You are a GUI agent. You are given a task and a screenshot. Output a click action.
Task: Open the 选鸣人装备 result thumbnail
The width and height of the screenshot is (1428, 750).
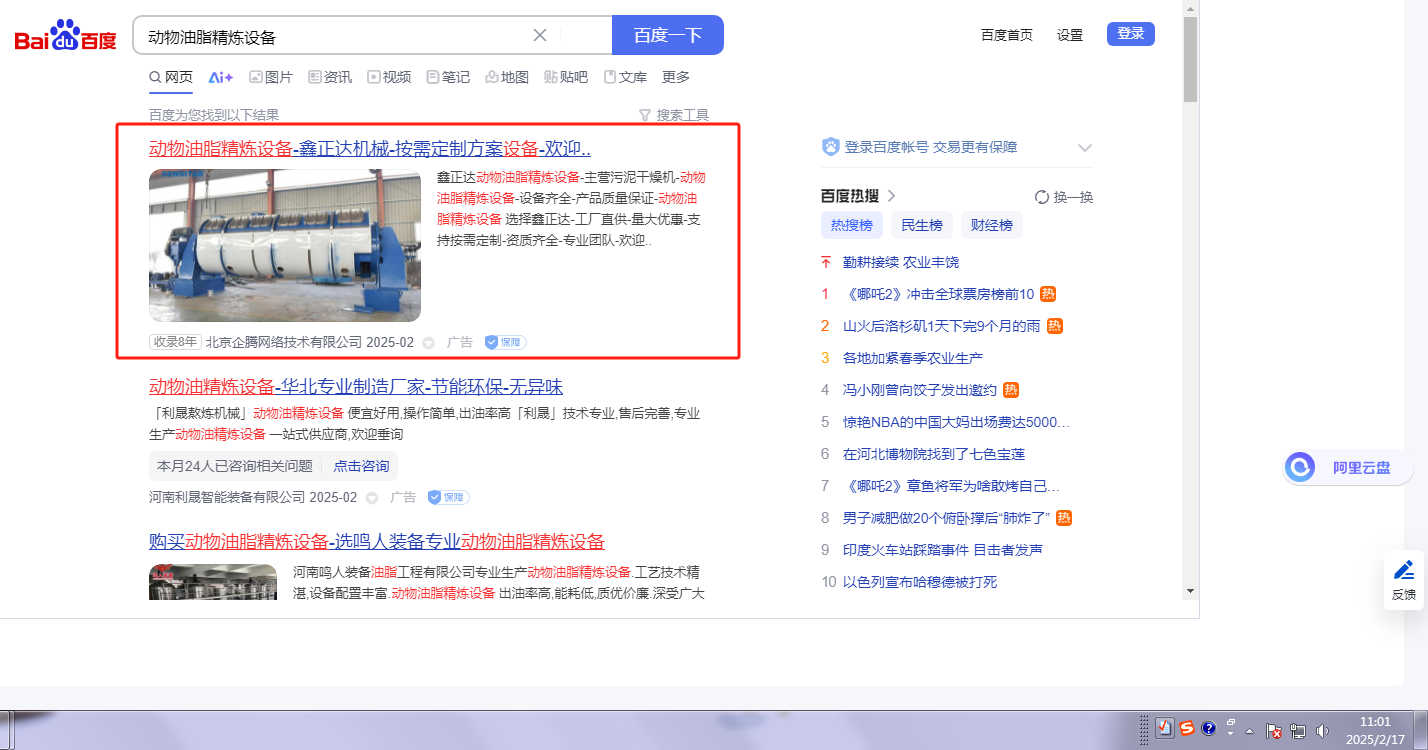coord(213,582)
